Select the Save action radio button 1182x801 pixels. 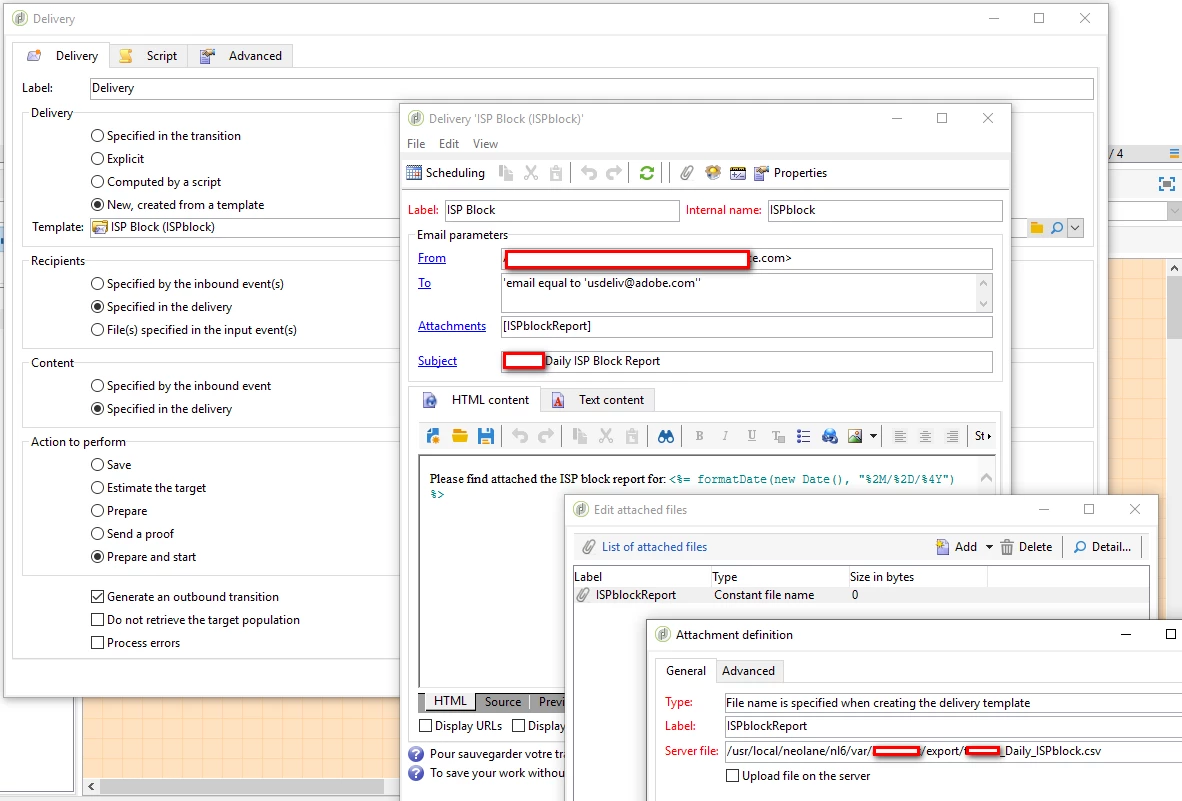[x=97, y=465]
